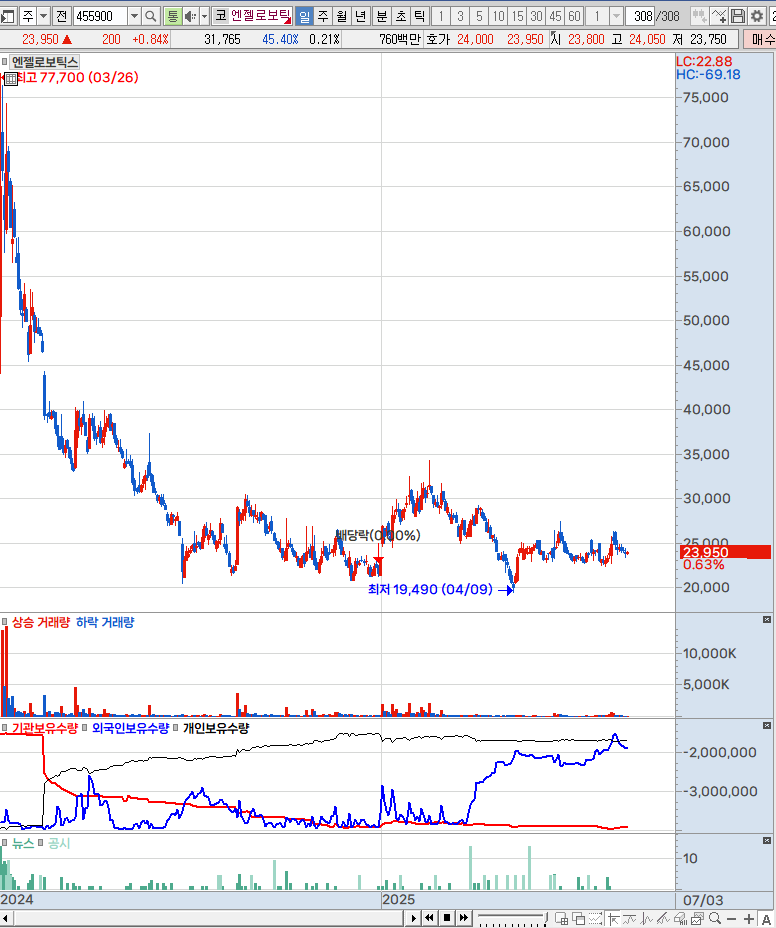
Task: Select the 60 interval button
Action: point(574,16)
